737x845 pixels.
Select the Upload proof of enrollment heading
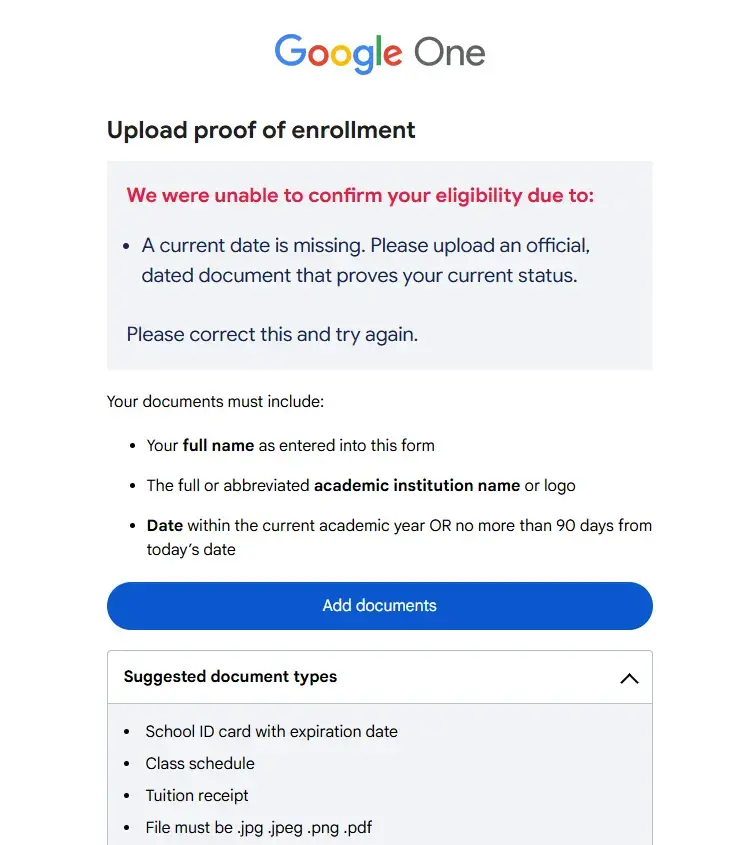[x=261, y=130]
